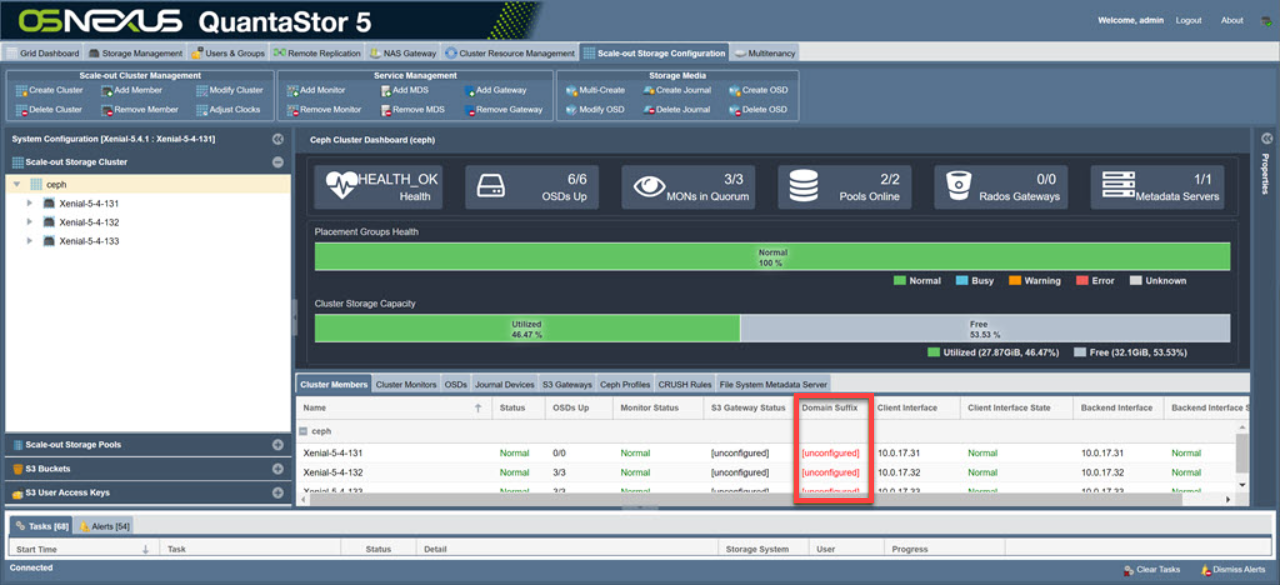Click the Health heartbeat dashboard tile
The image size is (1280, 585).
[378, 187]
